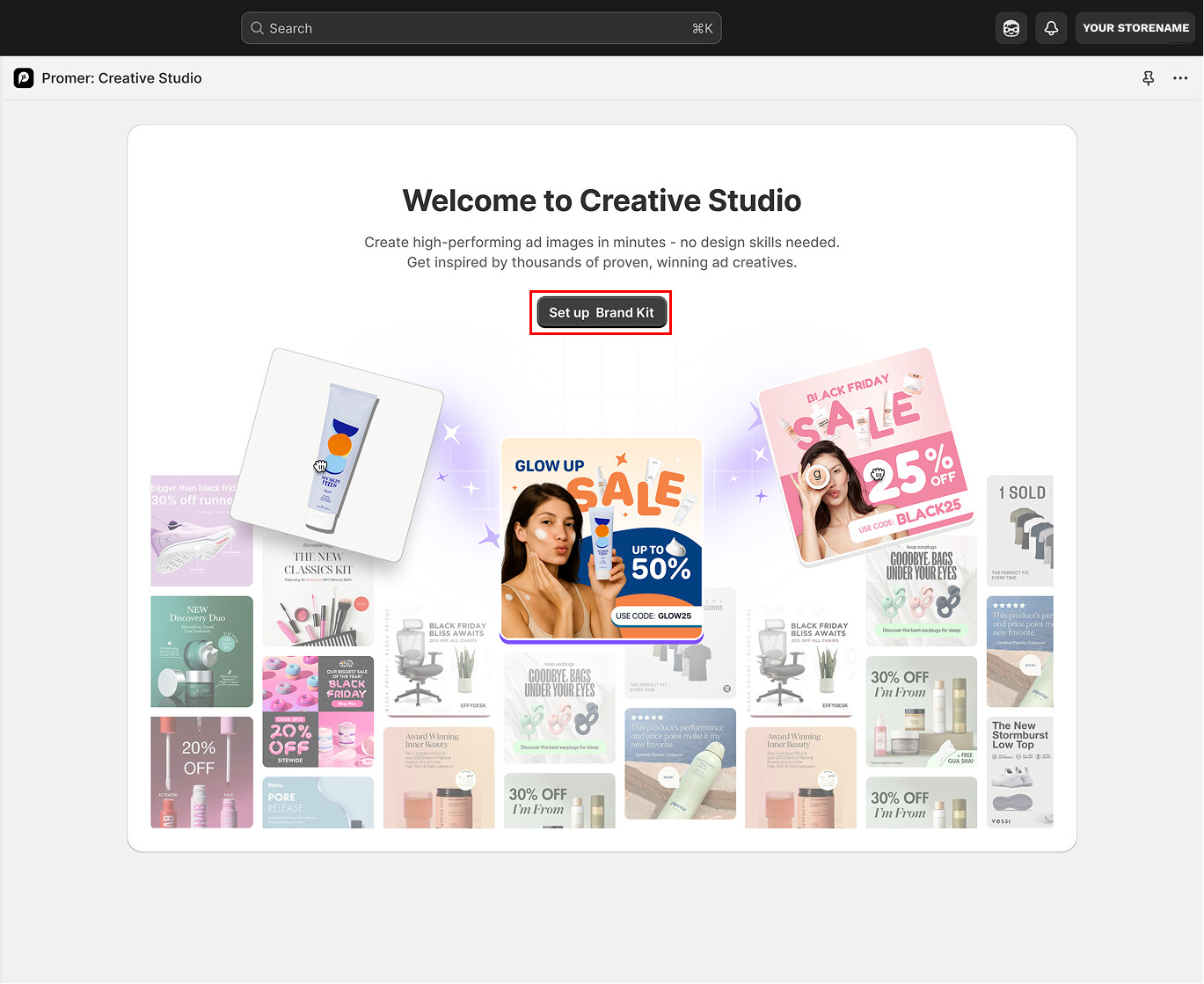Open the New Discovery Duo ad thumbnail
Image resolution: width=1204 pixels, height=984 pixels.
pyautogui.click(x=201, y=652)
